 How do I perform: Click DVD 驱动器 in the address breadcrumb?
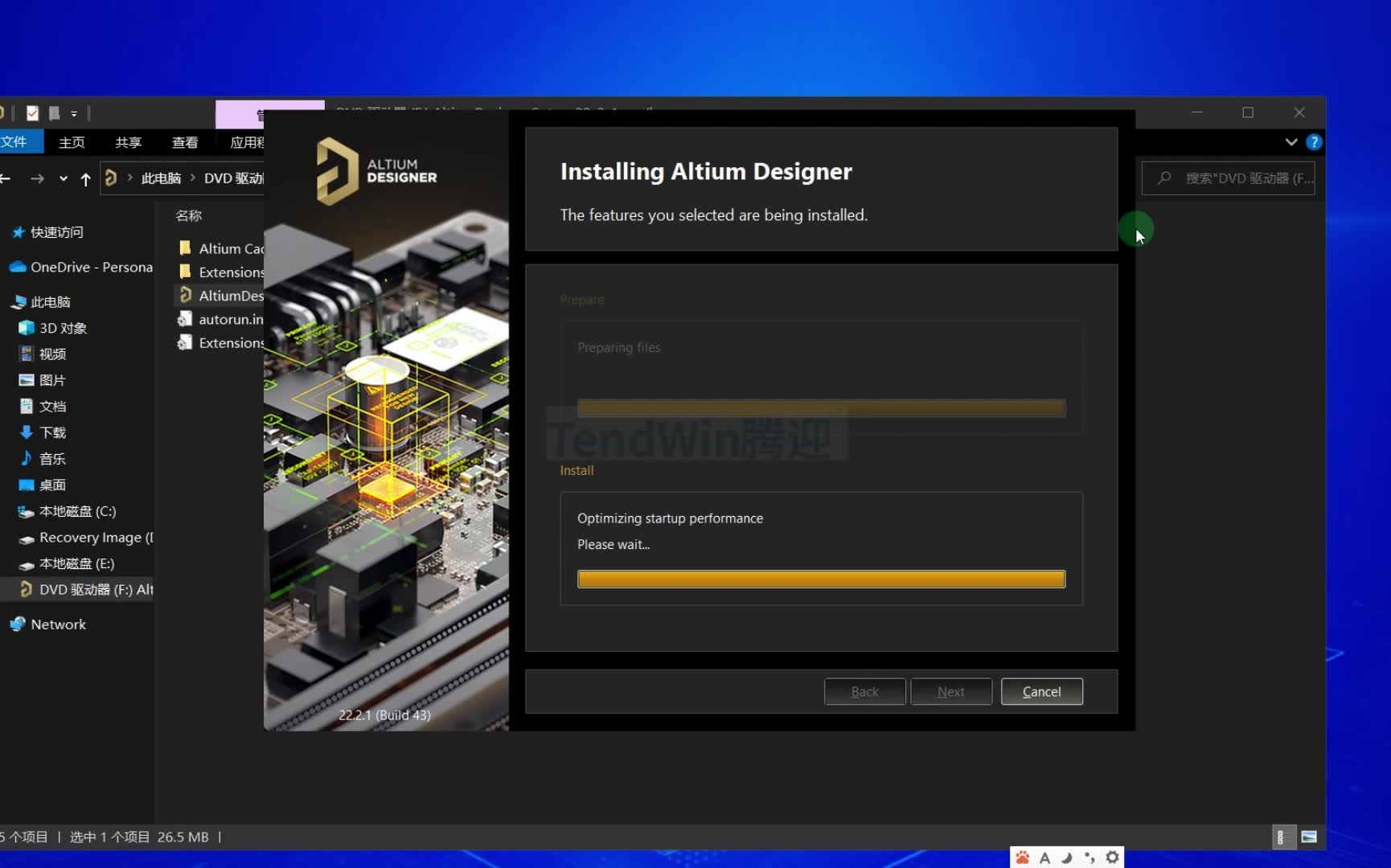[x=233, y=178]
